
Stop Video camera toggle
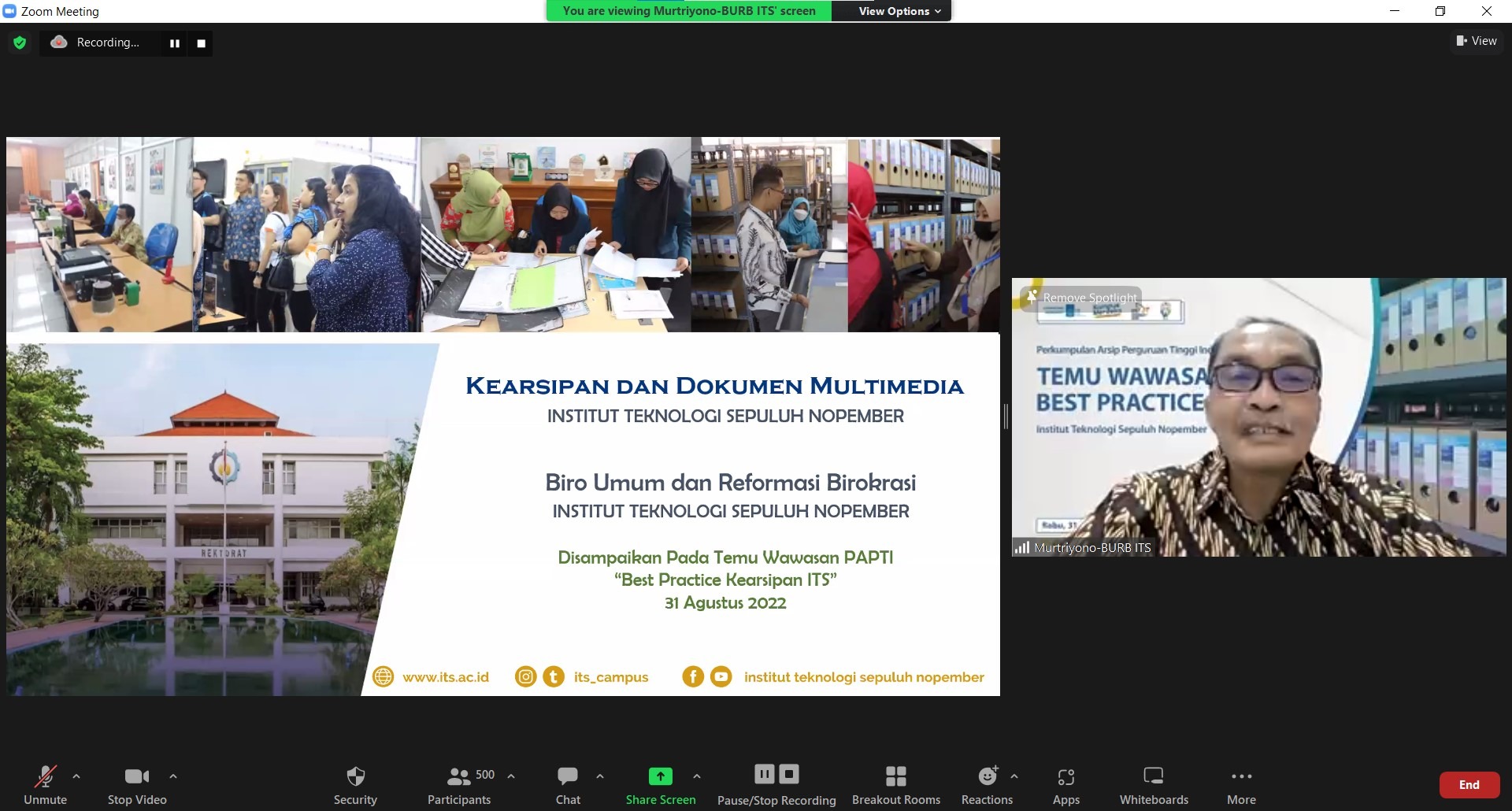pos(137,784)
